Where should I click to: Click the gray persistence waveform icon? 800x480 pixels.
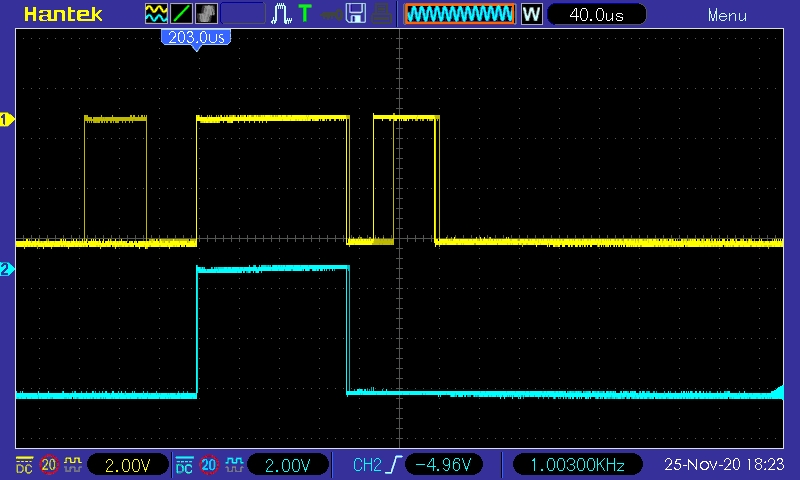click(206, 14)
